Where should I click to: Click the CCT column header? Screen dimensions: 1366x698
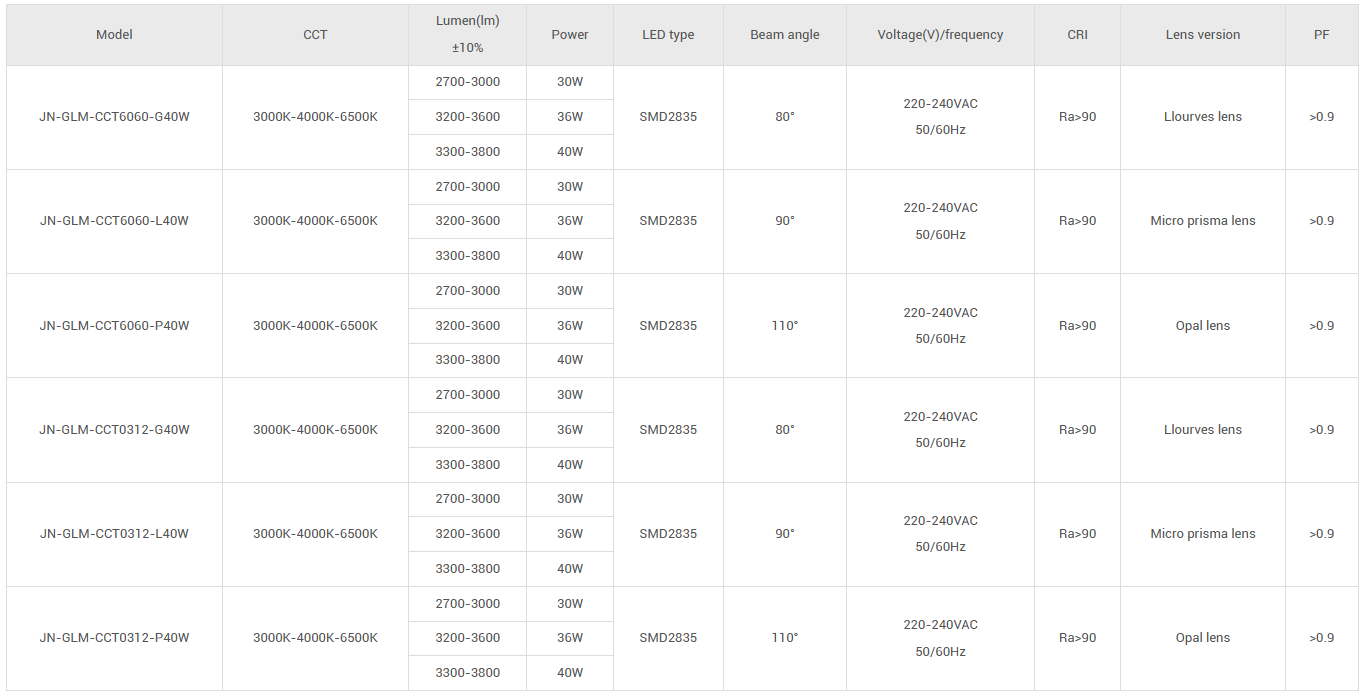315,35
